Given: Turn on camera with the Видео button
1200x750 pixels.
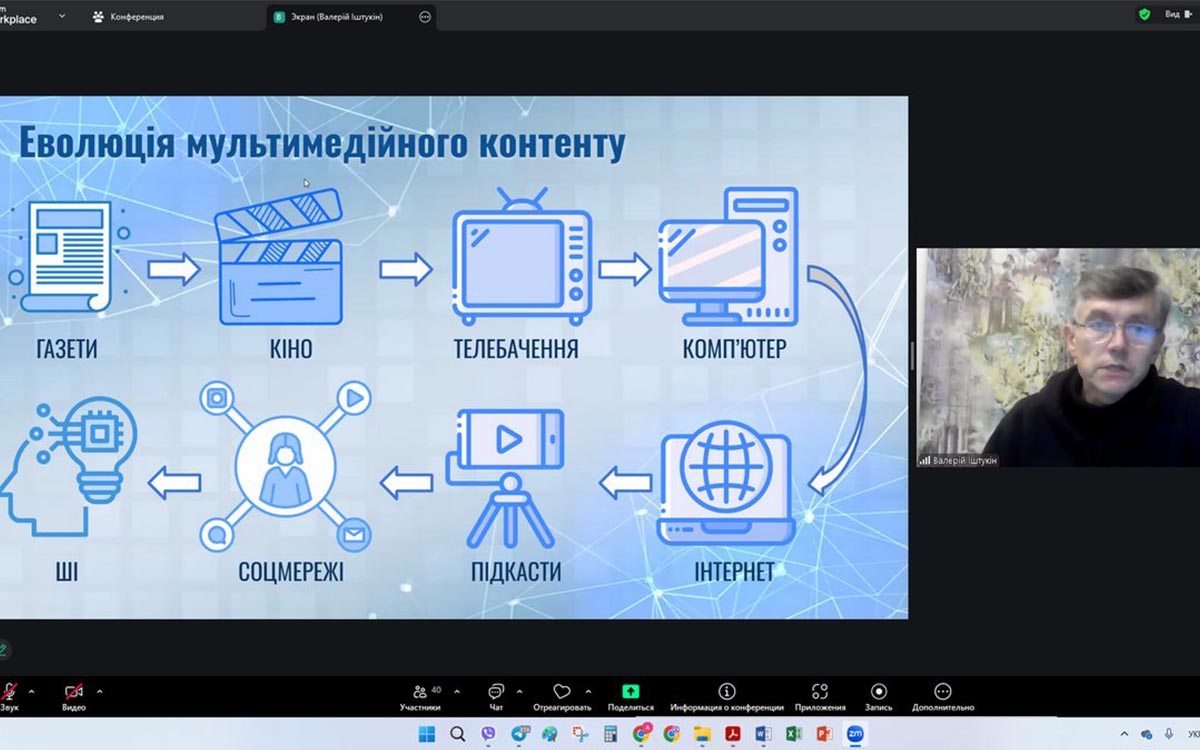Looking at the screenshot, I should click(x=73, y=692).
